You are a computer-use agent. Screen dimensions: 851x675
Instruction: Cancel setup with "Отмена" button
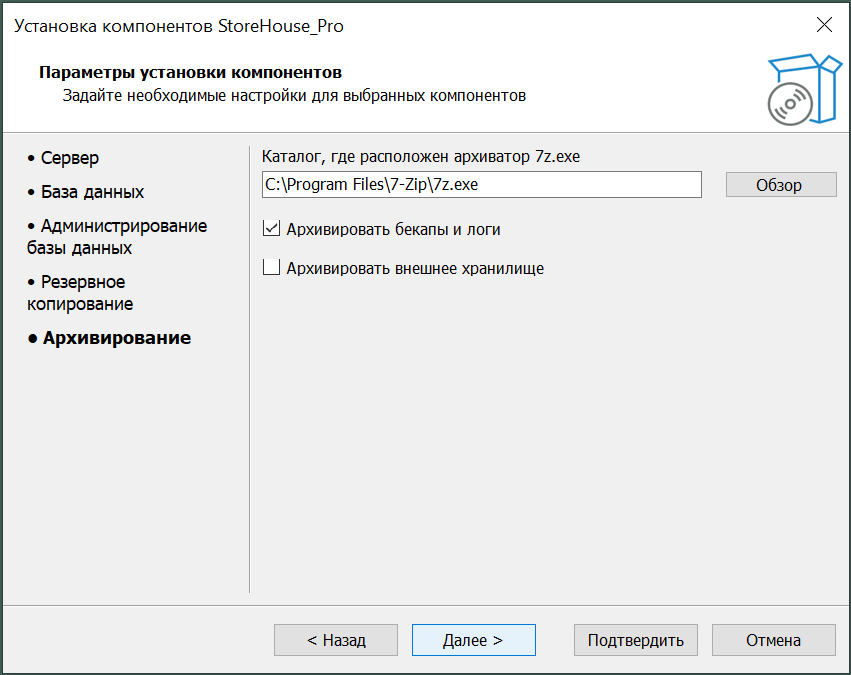coord(773,640)
